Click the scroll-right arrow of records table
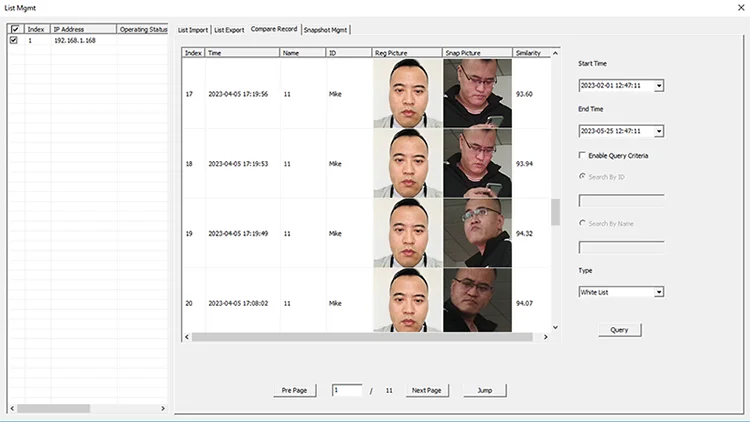Image resolution: width=750 pixels, height=422 pixels. tap(545, 337)
